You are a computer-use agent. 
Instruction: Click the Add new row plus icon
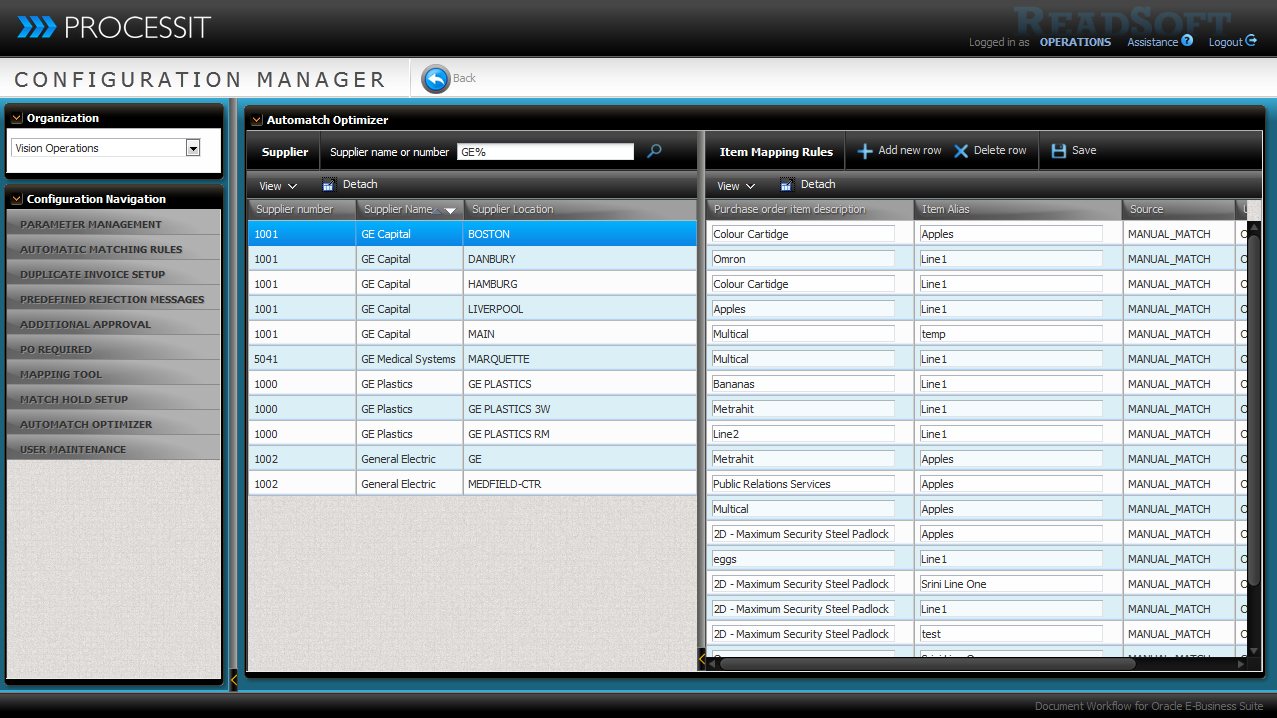tap(865, 151)
